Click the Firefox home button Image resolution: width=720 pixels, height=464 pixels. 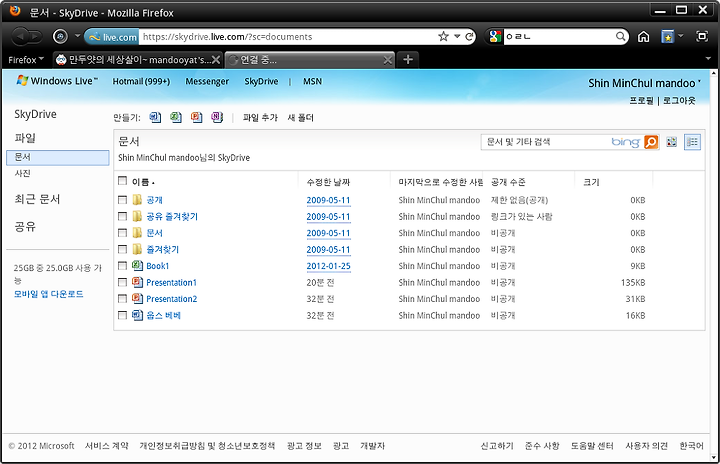pyautogui.click(x=644, y=37)
